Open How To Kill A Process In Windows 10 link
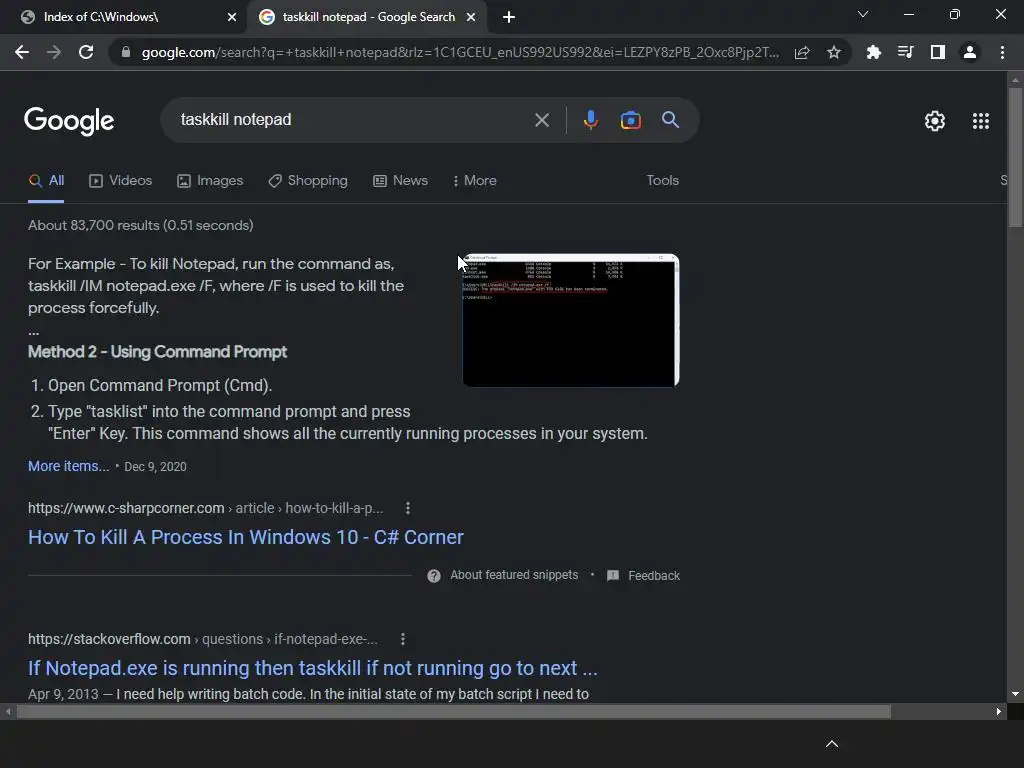 (x=246, y=537)
